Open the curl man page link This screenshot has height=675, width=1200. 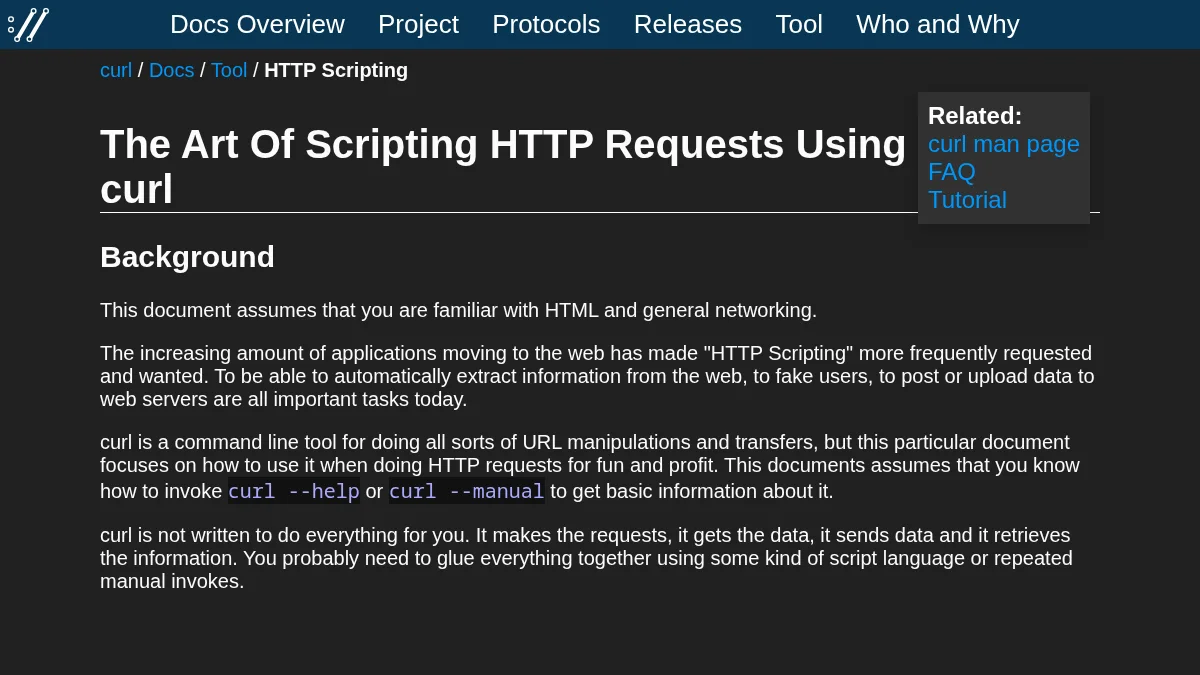tap(1004, 144)
